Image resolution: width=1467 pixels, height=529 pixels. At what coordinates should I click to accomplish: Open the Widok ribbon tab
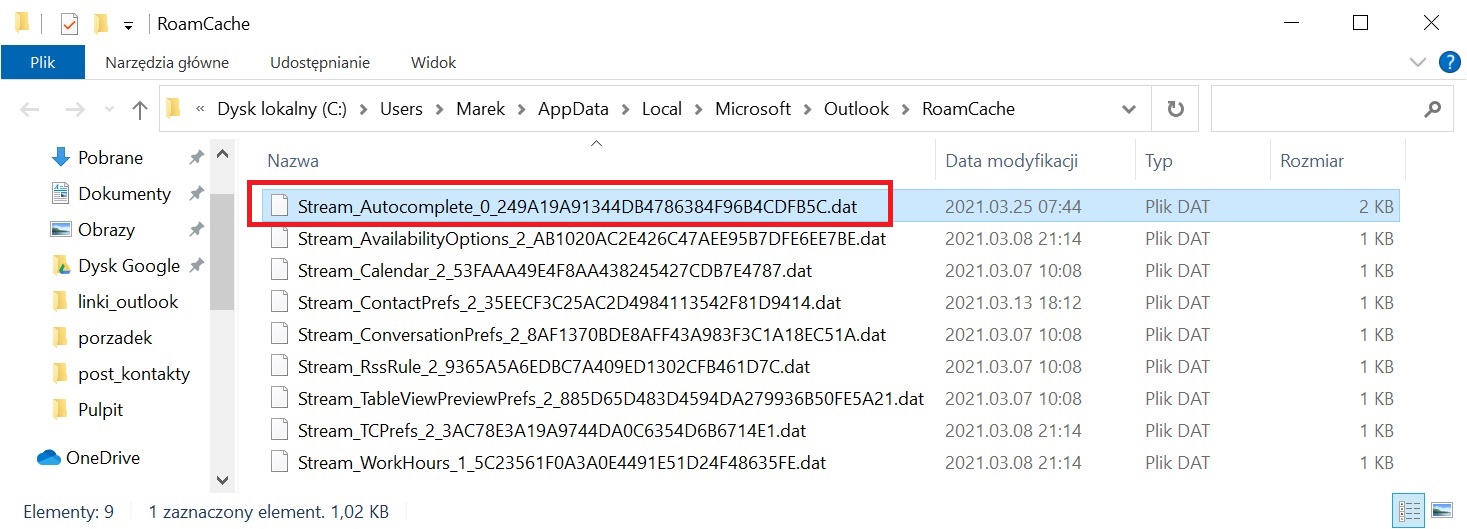pyautogui.click(x=433, y=62)
